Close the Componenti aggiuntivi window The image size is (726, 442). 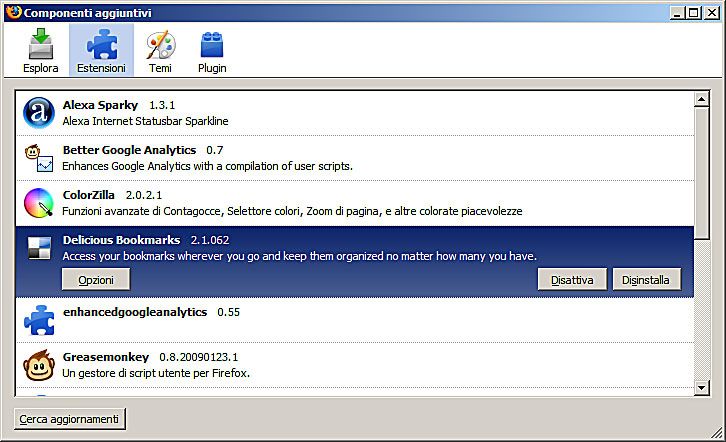pos(712,12)
